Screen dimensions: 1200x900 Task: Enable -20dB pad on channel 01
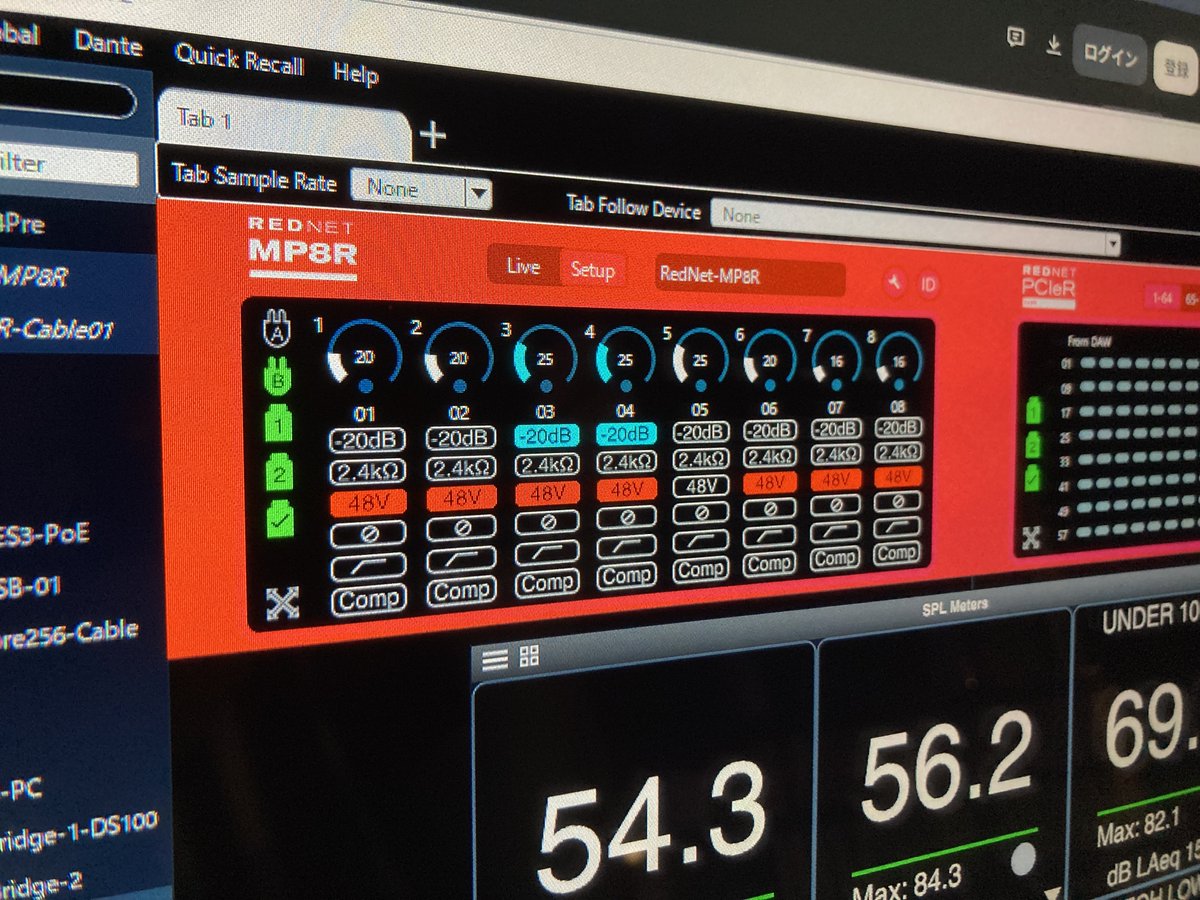[x=366, y=439]
